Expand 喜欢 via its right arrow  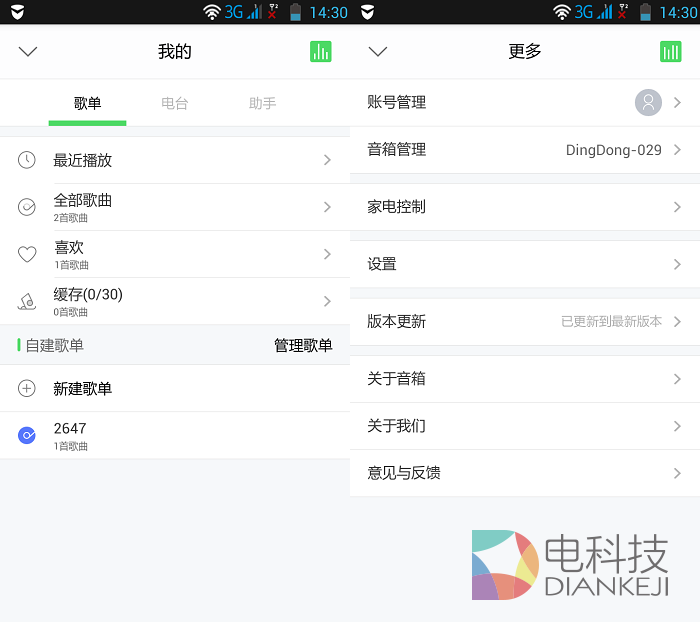pyautogui.click(x=327, y=254)
